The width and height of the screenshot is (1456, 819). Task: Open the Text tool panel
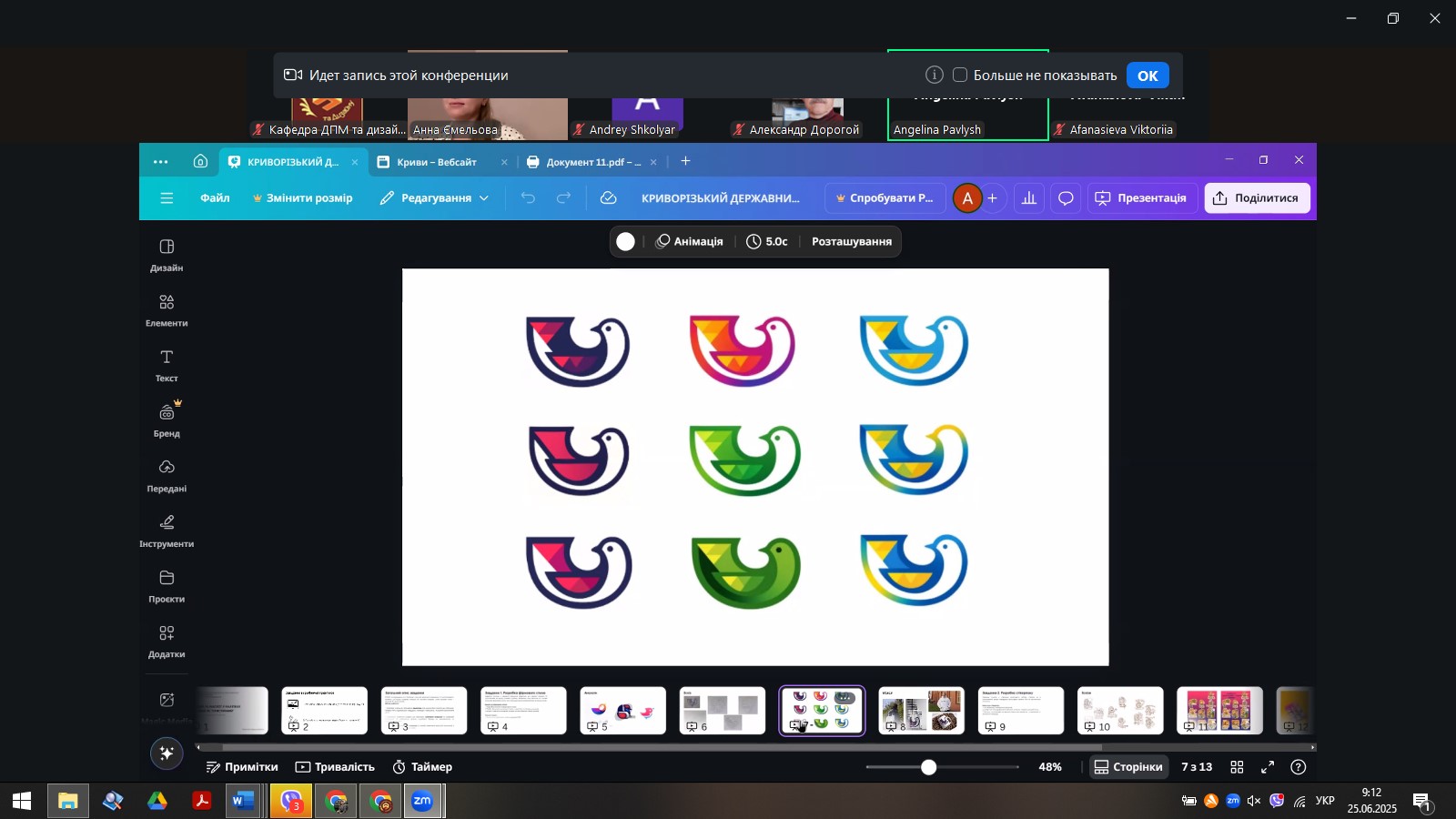167,365
